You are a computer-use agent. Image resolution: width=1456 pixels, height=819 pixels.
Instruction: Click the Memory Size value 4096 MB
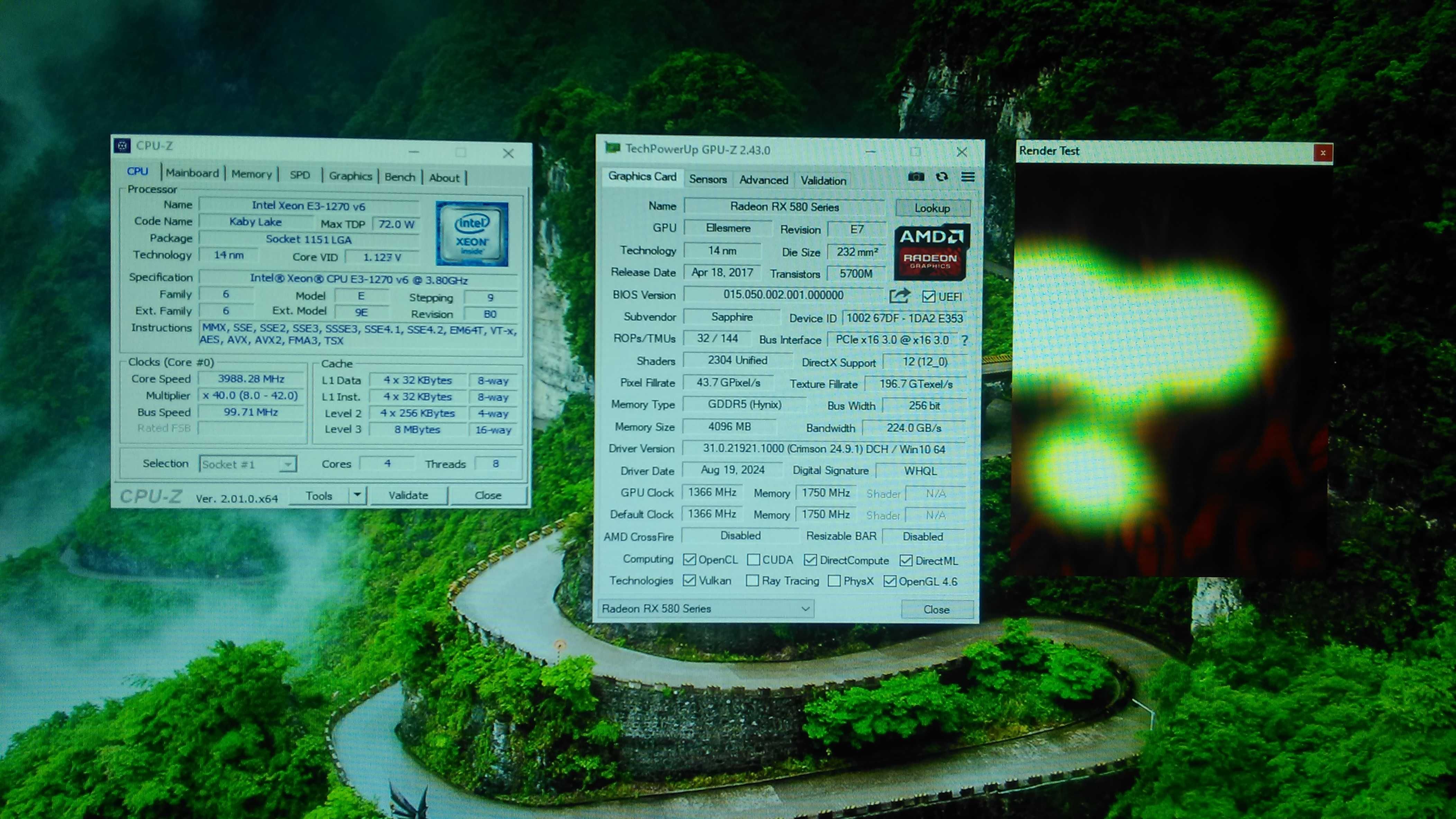click(x=730, y=426)
